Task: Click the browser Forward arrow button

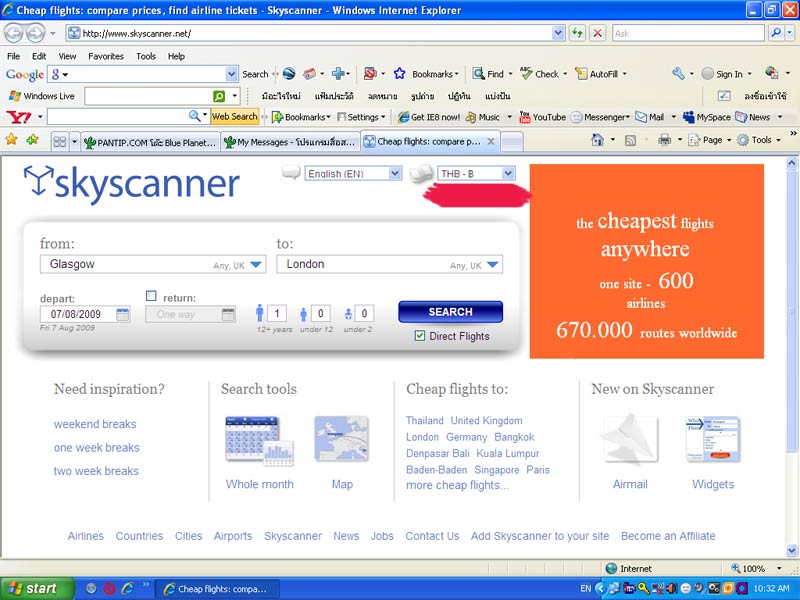Action: pyautogui.click(x=35, y=34)
